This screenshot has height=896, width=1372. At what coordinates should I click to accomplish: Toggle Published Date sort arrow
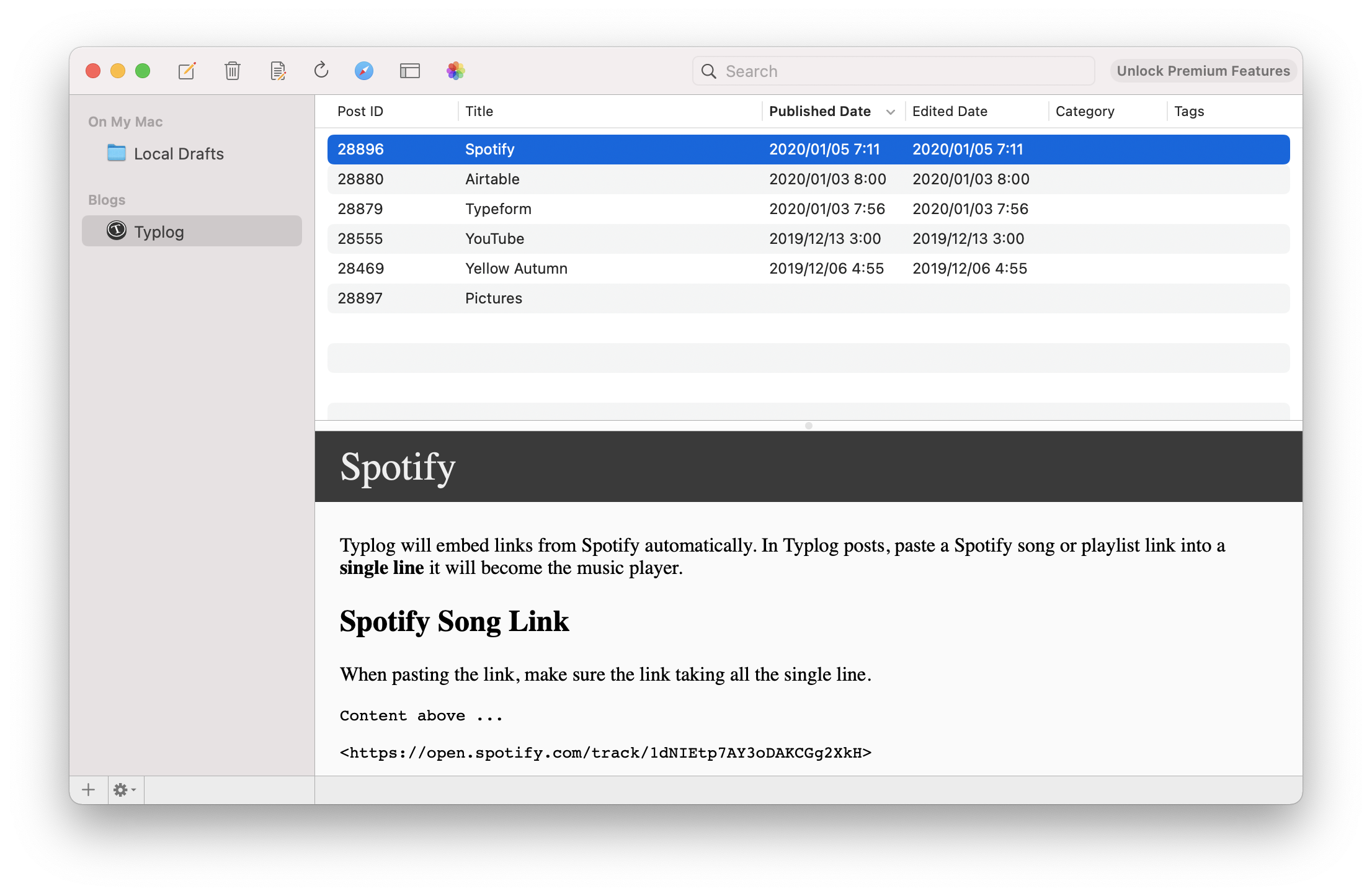[x=891, y=112]
